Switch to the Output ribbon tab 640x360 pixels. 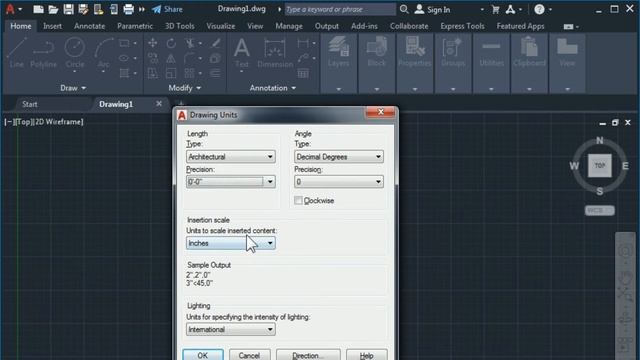click(x=327, y=26)
